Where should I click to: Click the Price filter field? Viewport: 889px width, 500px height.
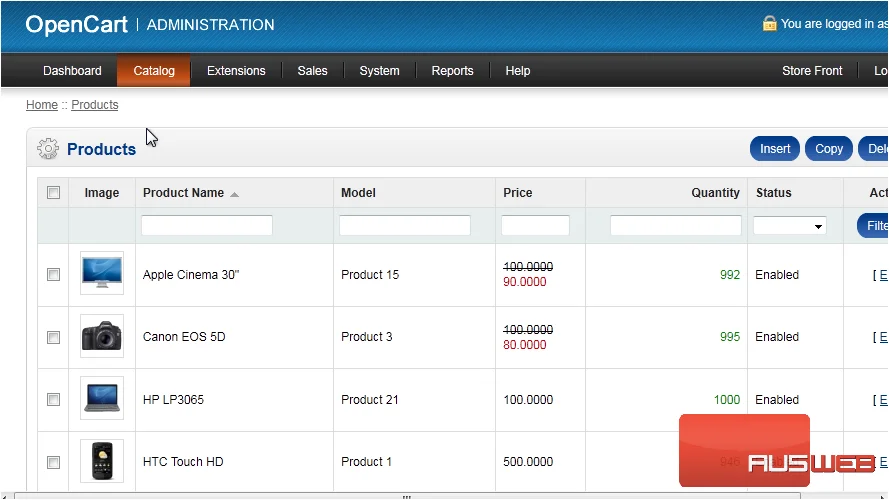click(x=535, y=226)
